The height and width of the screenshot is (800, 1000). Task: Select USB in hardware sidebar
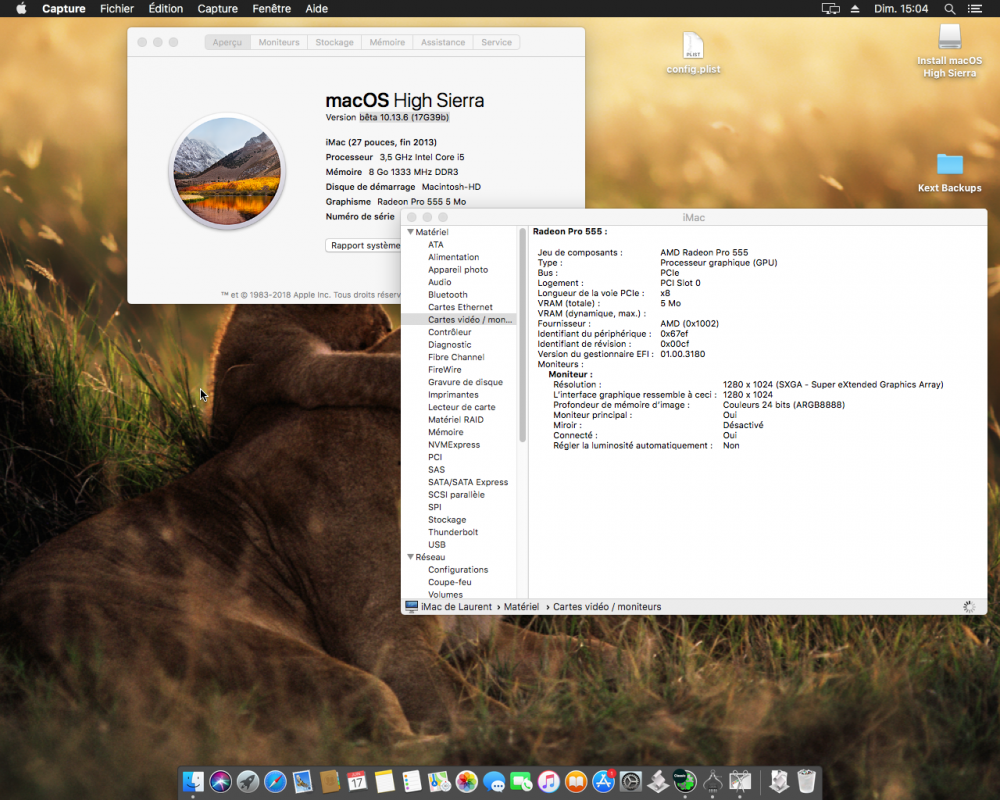(437, 545)
